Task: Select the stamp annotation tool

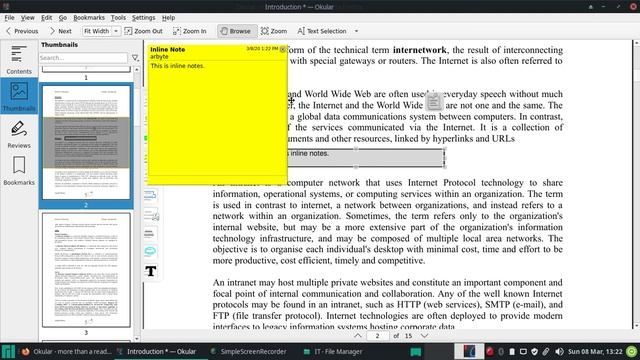Action: tap(151, 214)
